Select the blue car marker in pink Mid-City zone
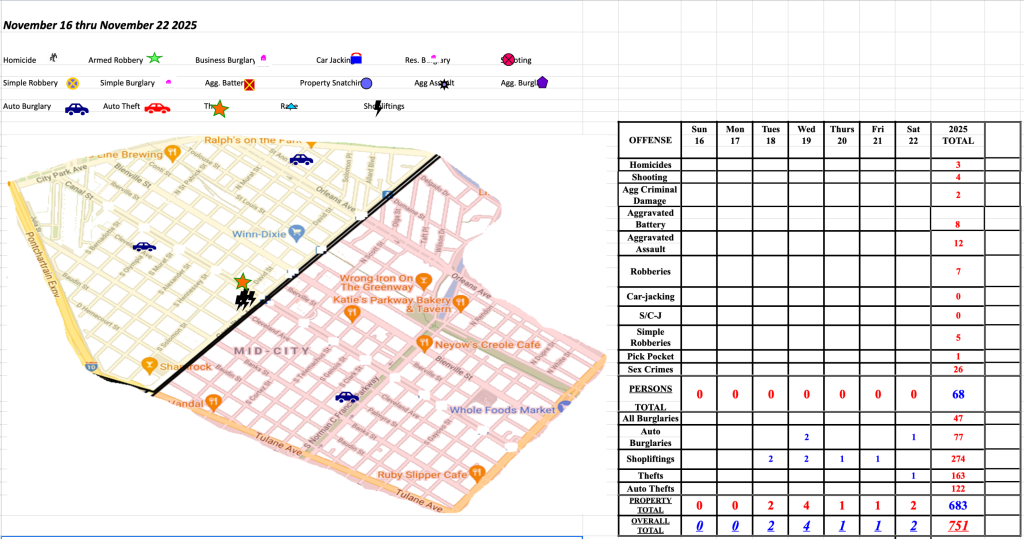 pyautogui.click(x=346, y=397)
